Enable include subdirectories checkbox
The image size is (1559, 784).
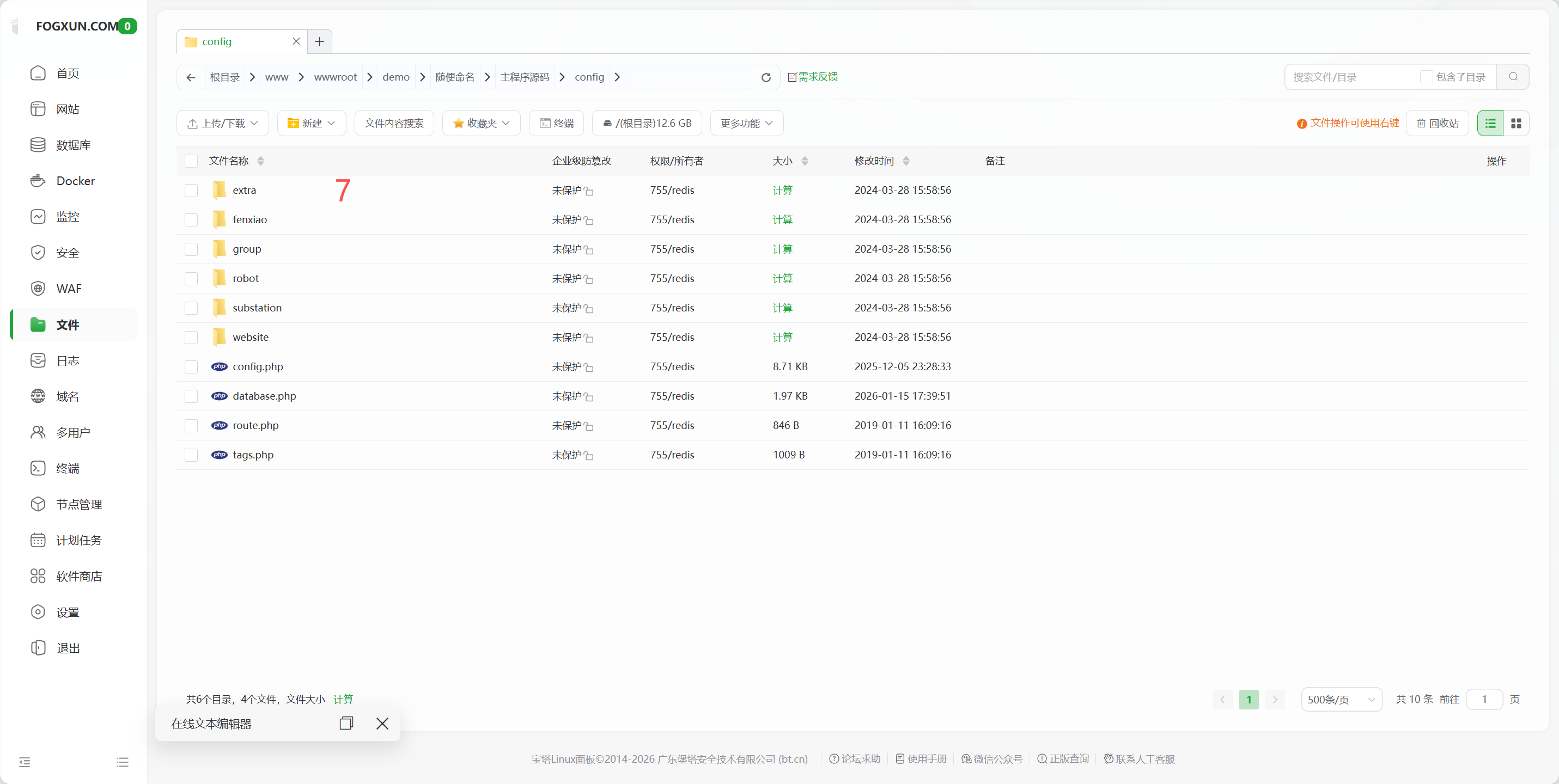pyautogui.click(x=1426, y=77)
